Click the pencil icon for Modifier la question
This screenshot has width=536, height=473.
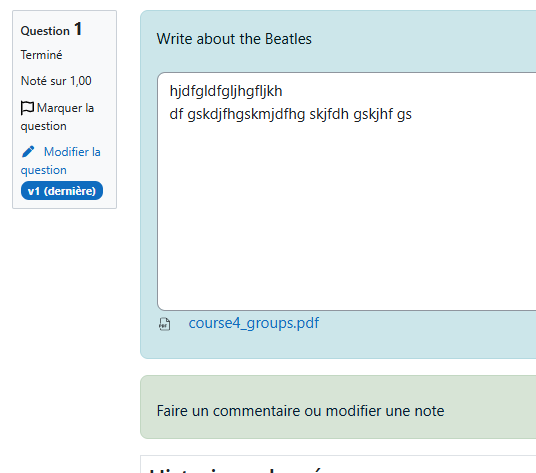coord(28,152)
